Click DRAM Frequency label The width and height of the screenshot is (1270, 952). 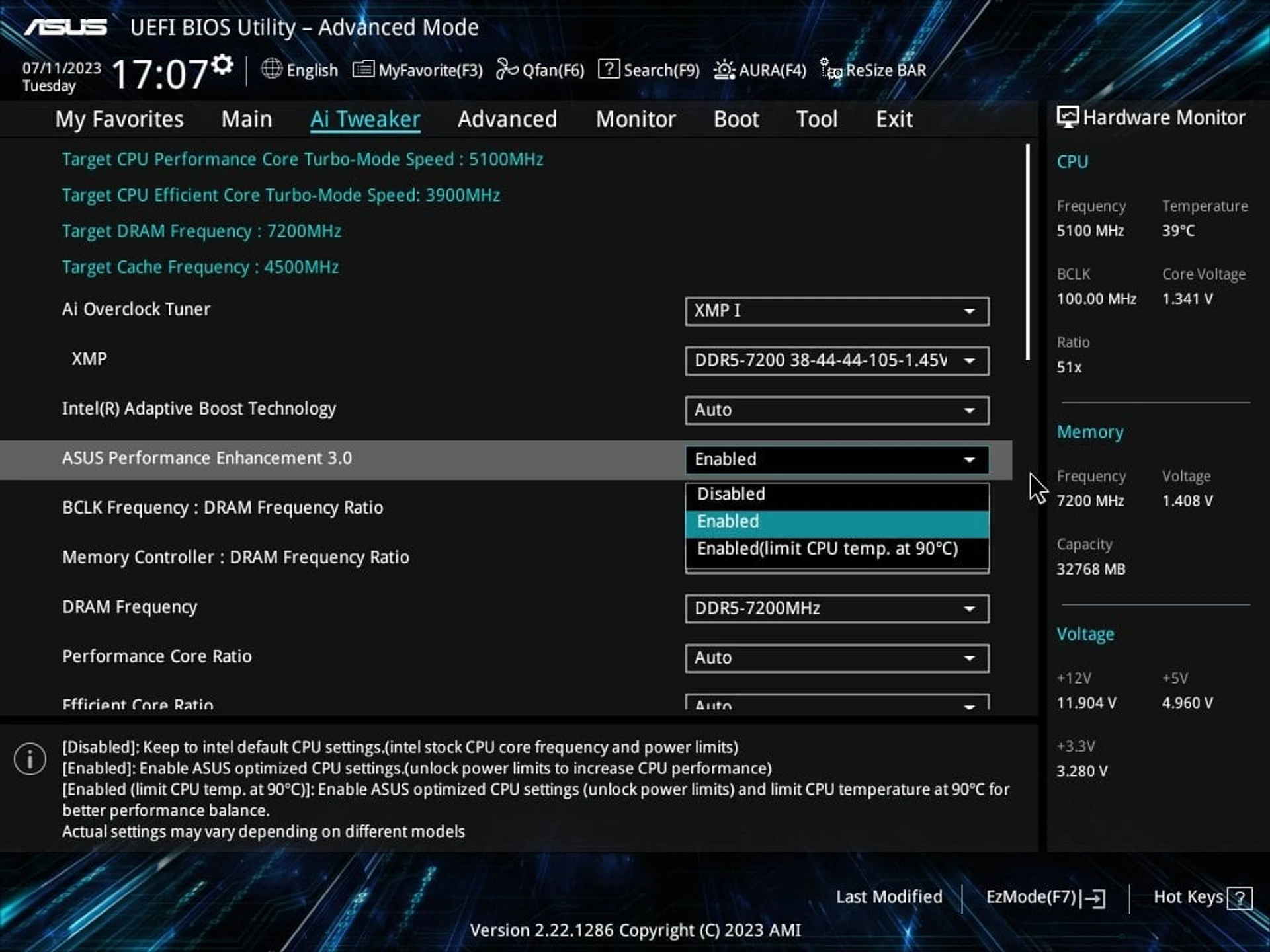pyautogui.click(x=130, y=607)
